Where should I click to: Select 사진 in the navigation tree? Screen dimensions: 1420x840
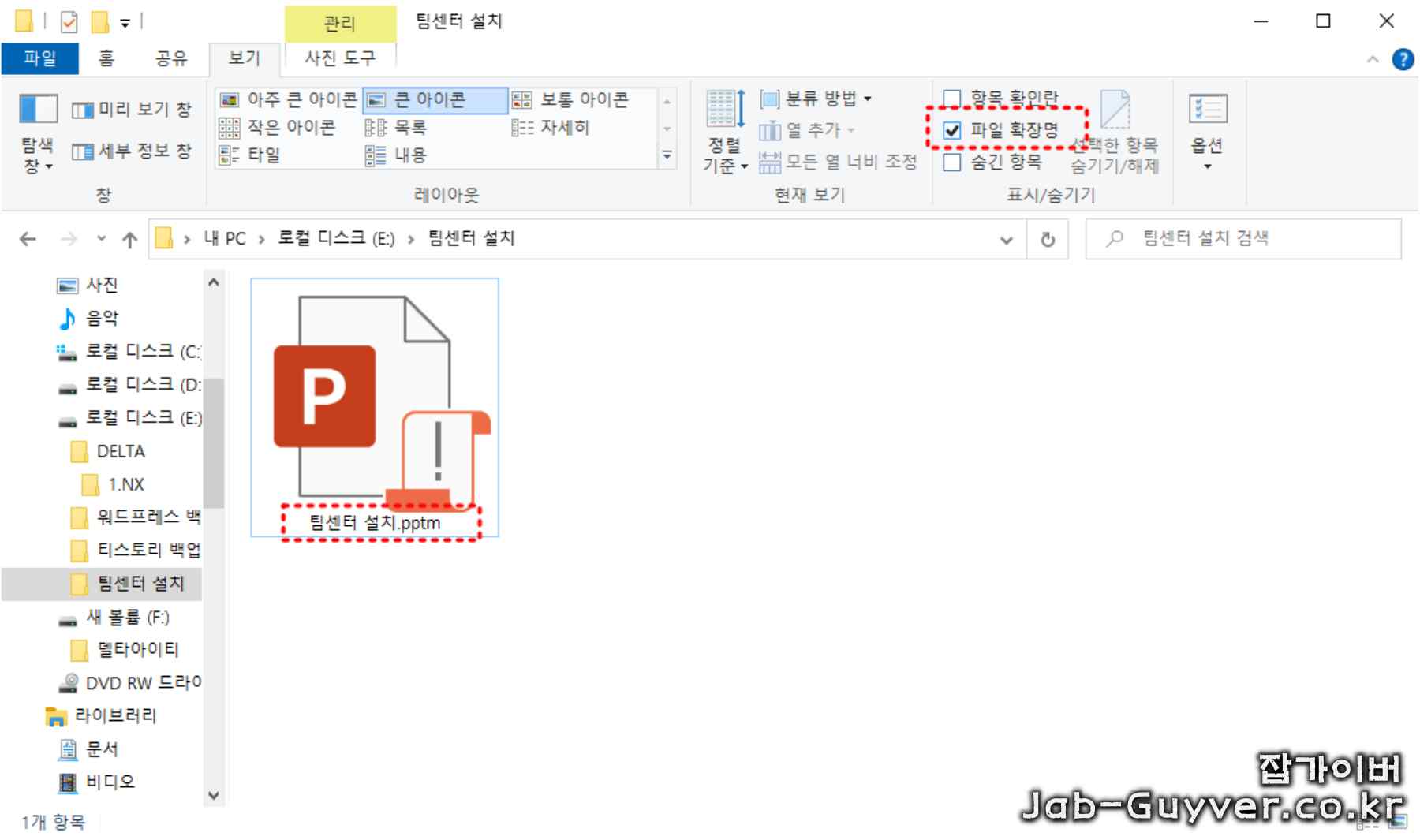[x=102, y=285]
